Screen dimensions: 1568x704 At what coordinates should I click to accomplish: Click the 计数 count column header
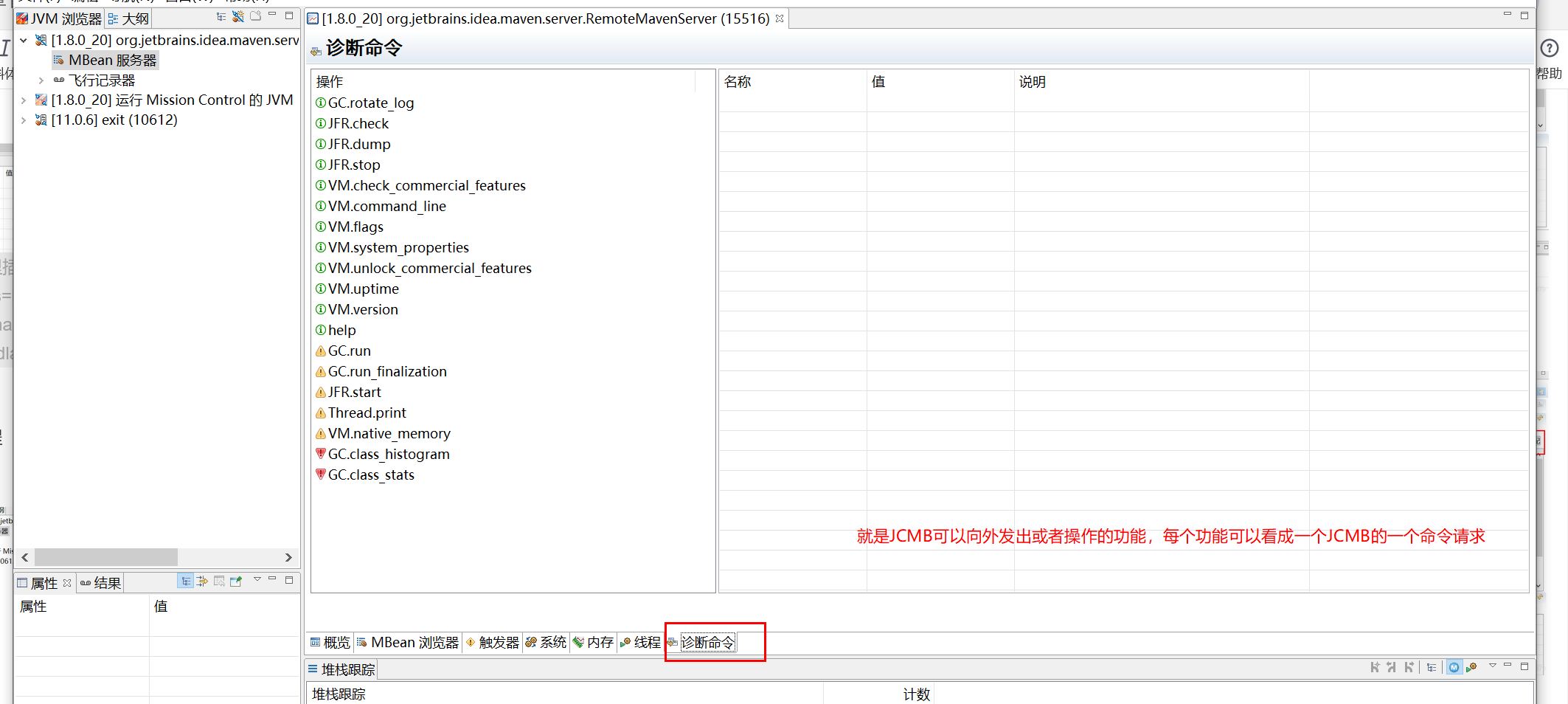click(x=917, y=694)
